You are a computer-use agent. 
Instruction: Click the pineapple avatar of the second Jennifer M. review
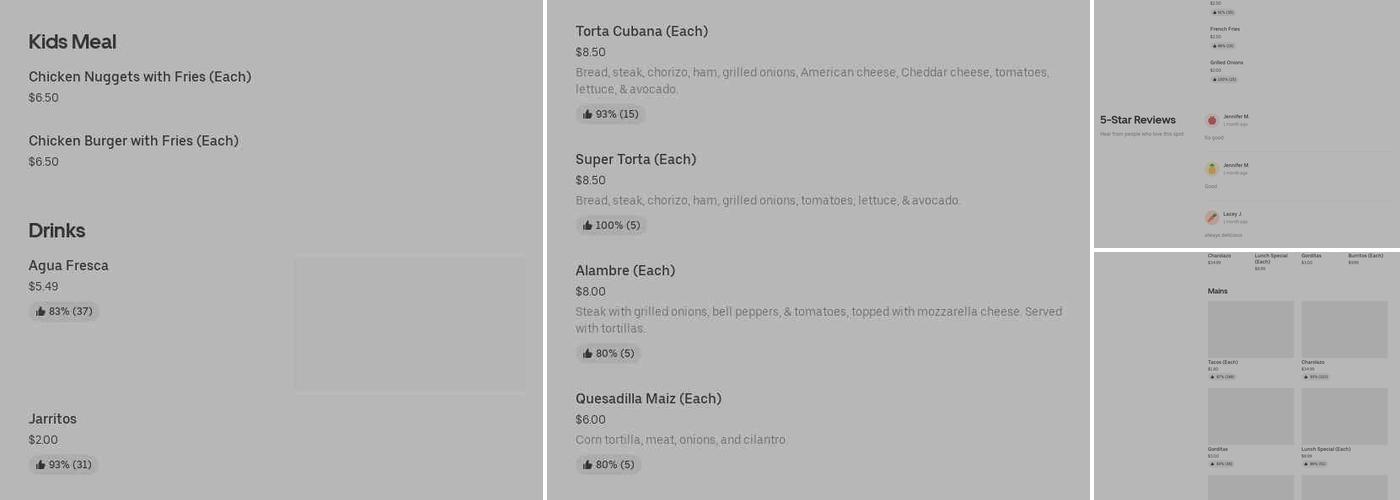pyautogui.click(x=1212, y=169)
